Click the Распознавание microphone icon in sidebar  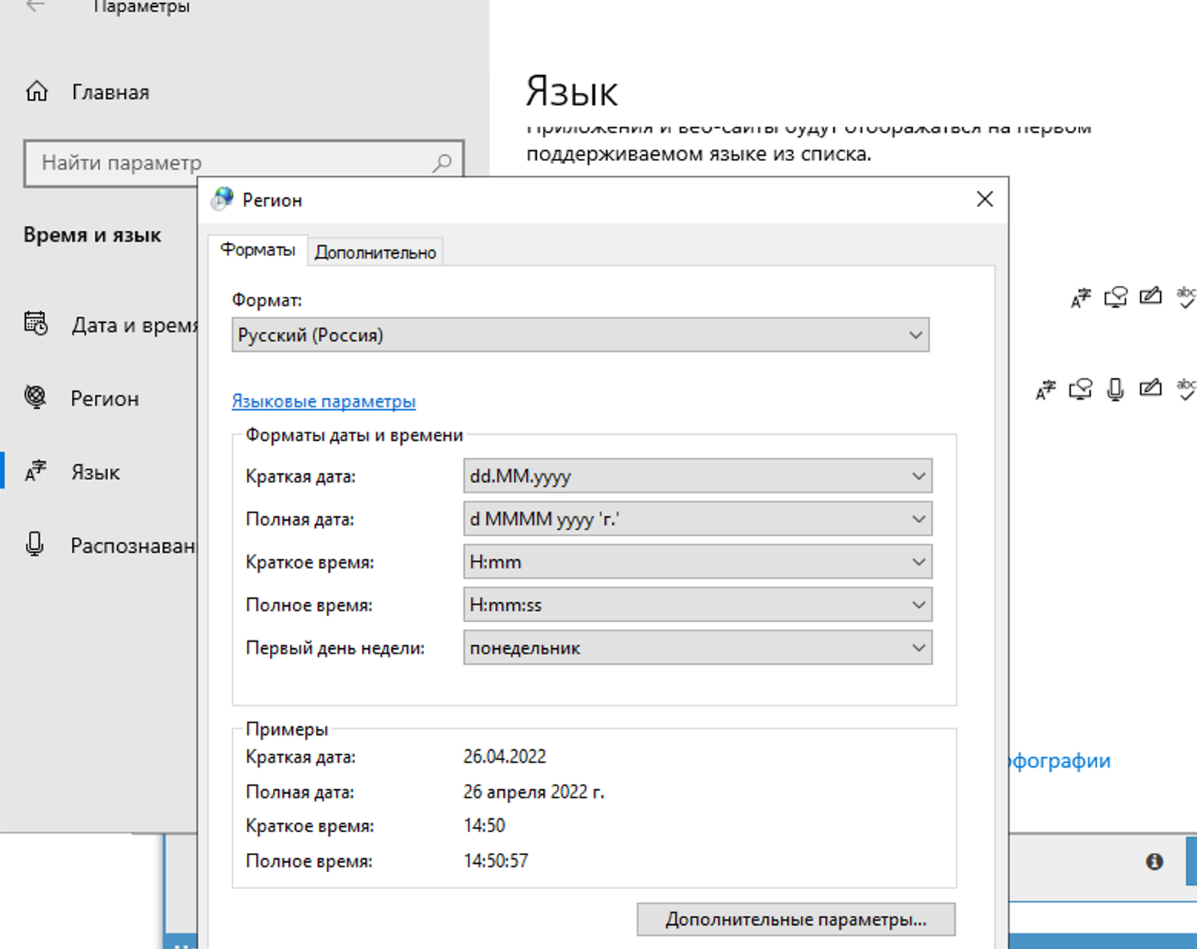pyautogui.click(x=36, y=545)
